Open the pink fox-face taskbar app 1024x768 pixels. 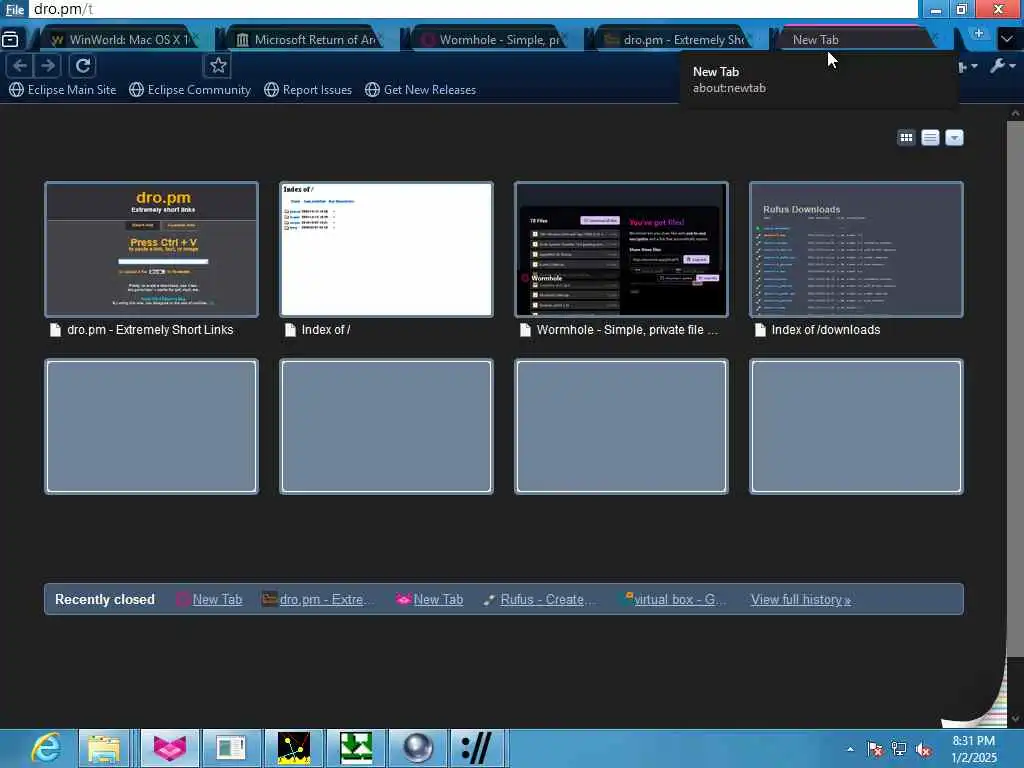coord(169,748)
